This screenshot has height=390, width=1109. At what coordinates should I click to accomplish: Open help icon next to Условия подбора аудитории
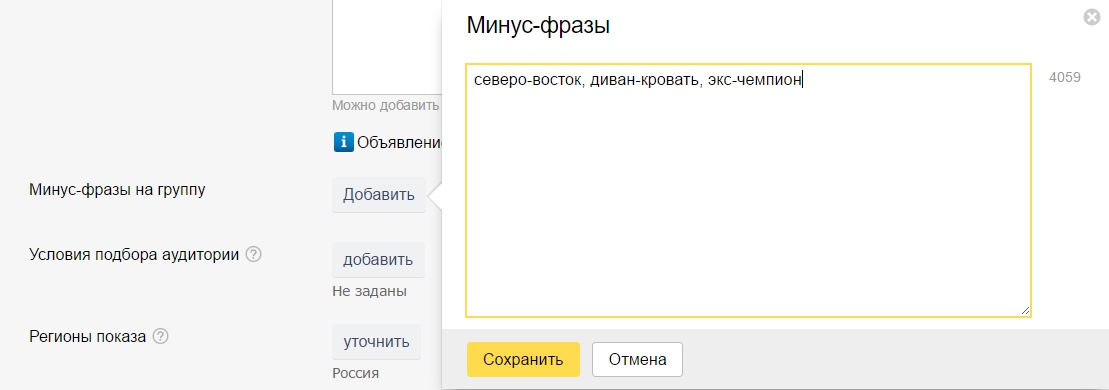pyautogui.click(x=253, y=254)
